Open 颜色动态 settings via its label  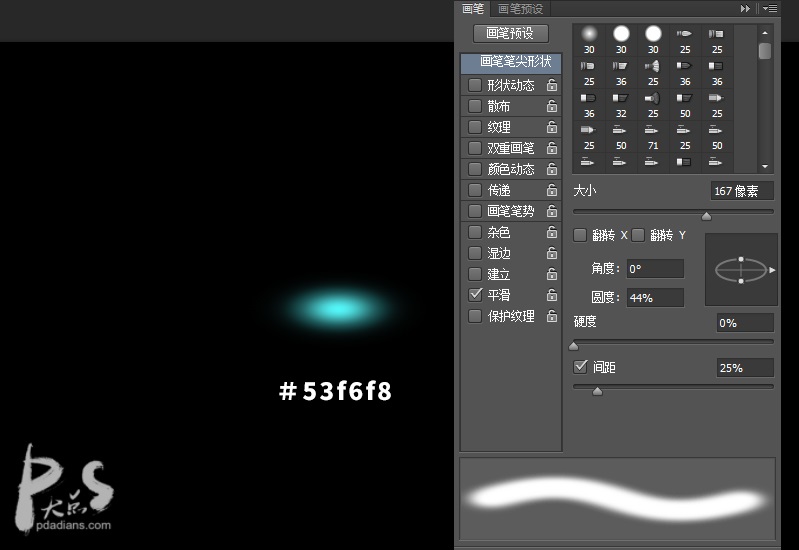511,169
